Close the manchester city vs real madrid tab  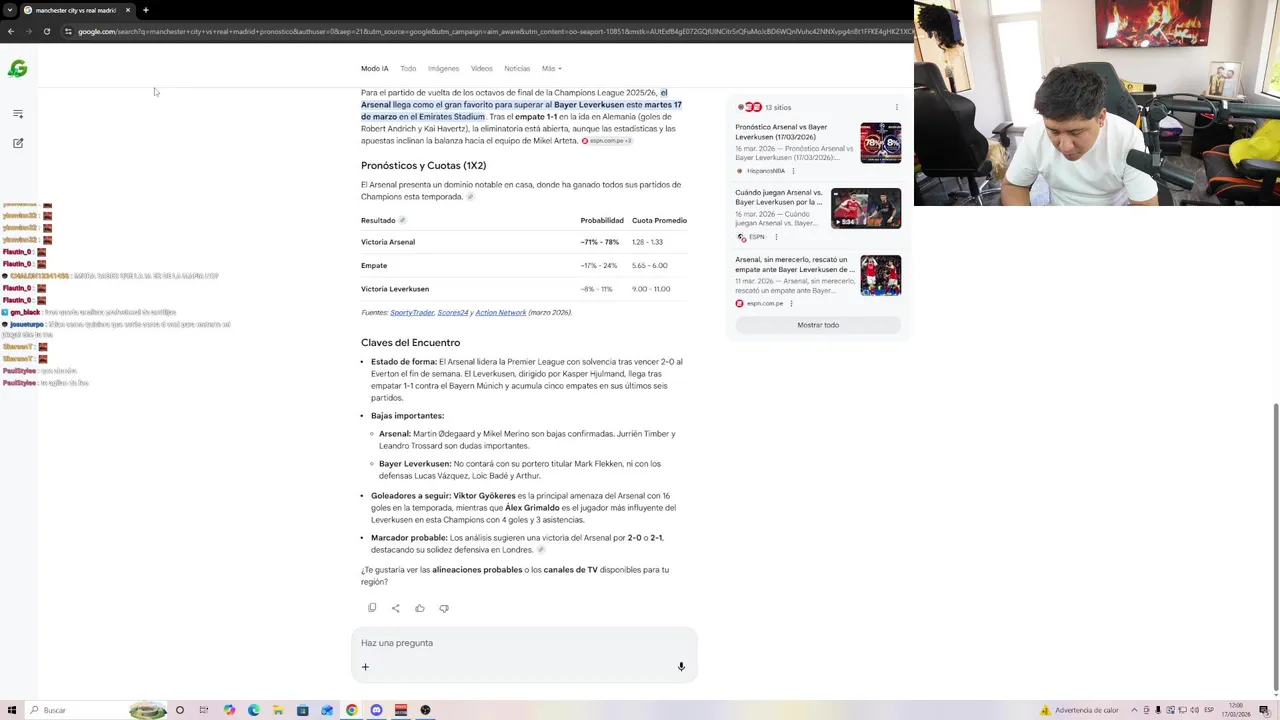coord(128,10)
